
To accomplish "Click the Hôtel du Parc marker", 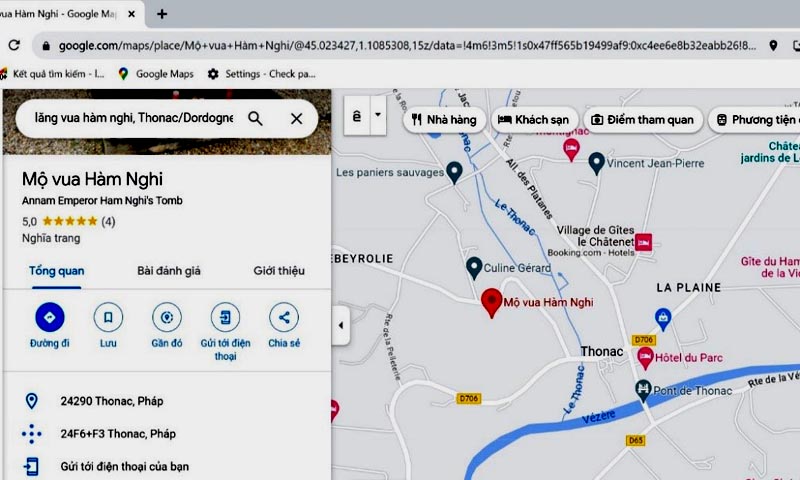I will click(645, 357).
